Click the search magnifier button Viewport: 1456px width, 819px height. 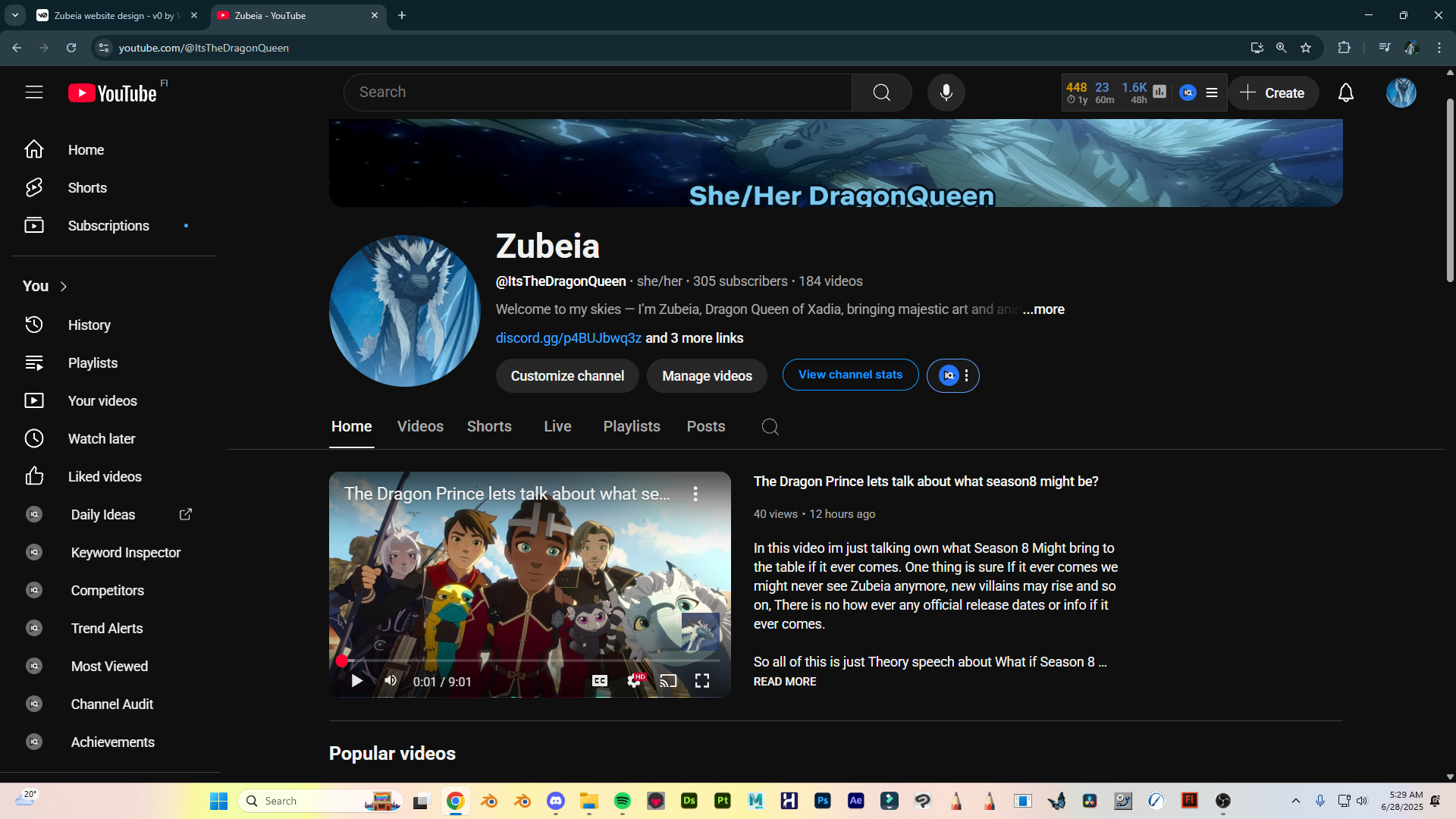(881, 93)
